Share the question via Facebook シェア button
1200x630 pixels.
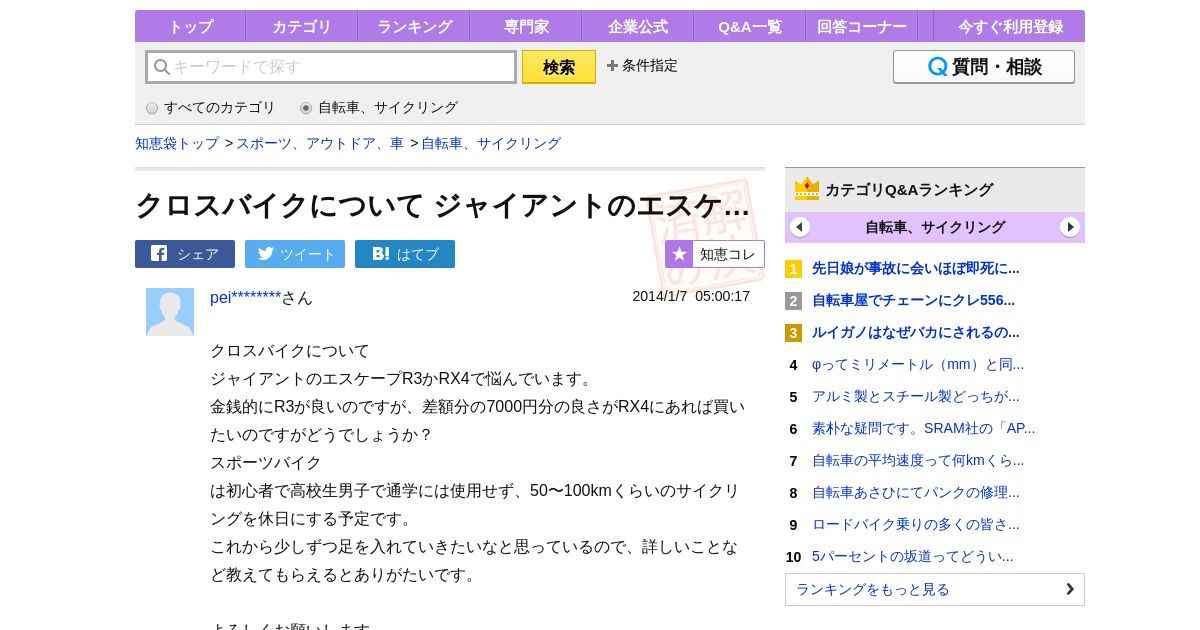185,254
